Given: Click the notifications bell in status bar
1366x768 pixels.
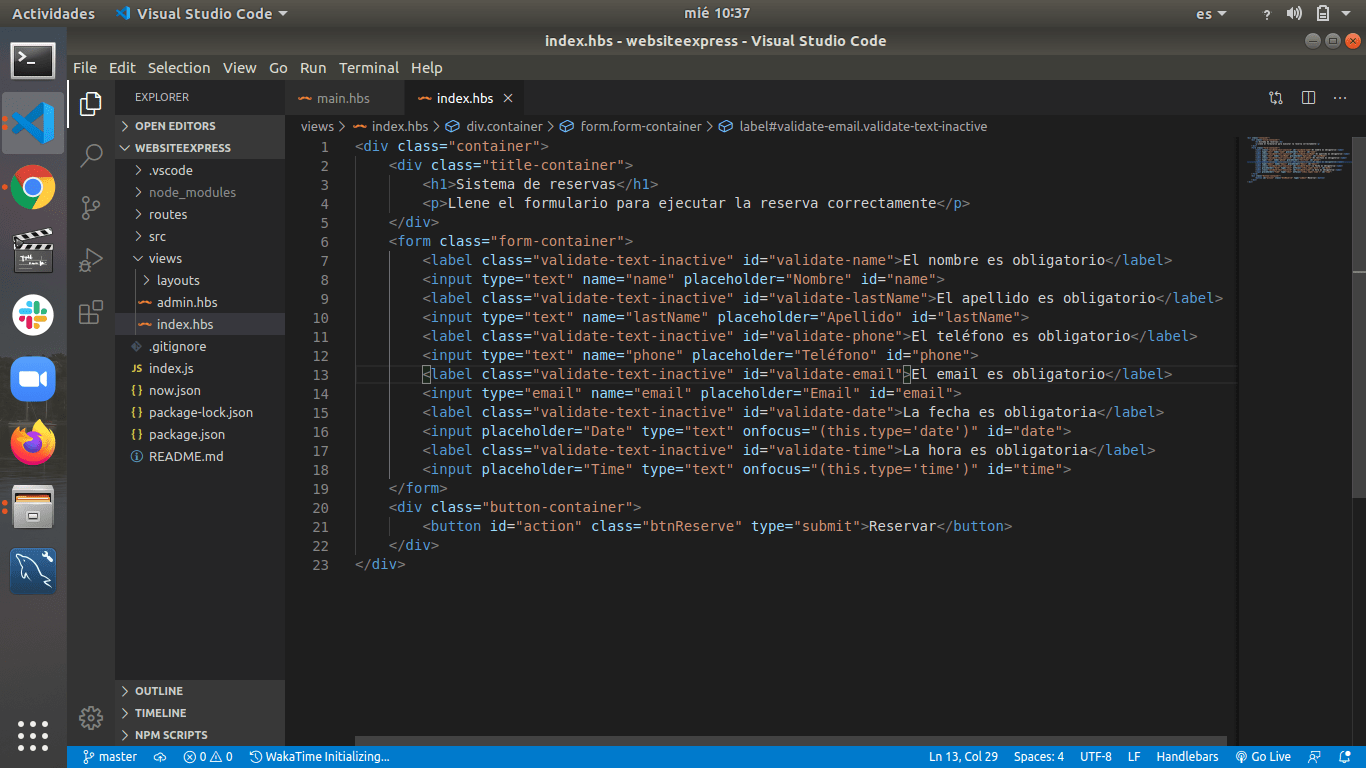Looking at the screenshot, I should click(1346, 757).
